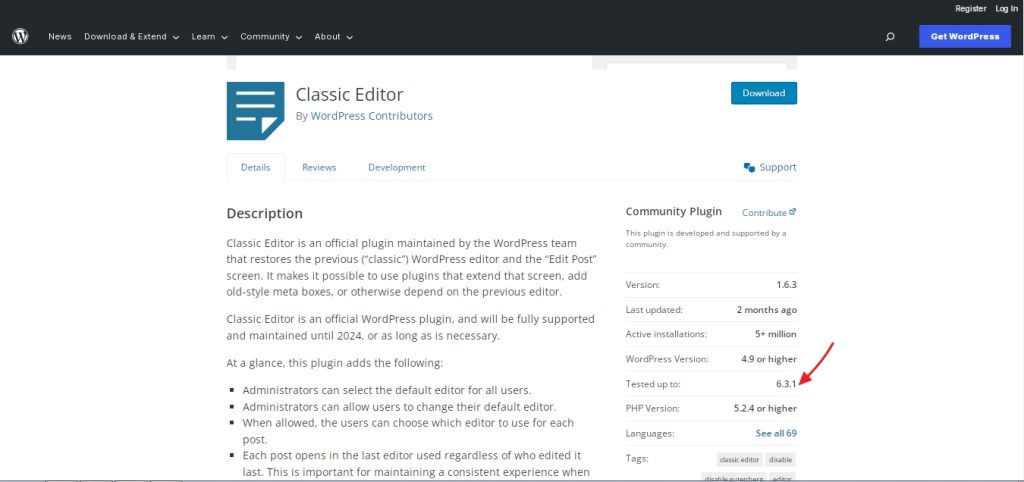This screenshot has height=482, width=1024.
Task: Switch to the Development tab
Action: (396, 167)
